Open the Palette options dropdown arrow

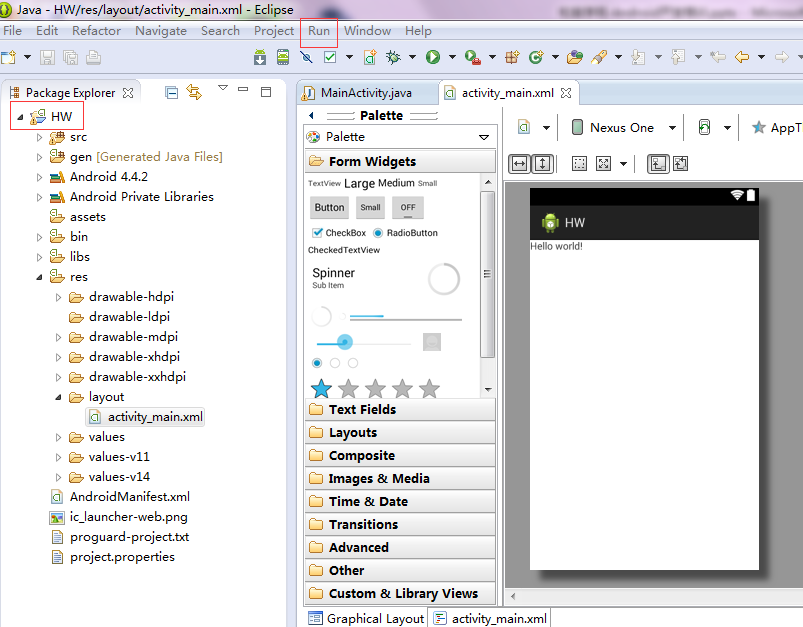click(484, 137)
